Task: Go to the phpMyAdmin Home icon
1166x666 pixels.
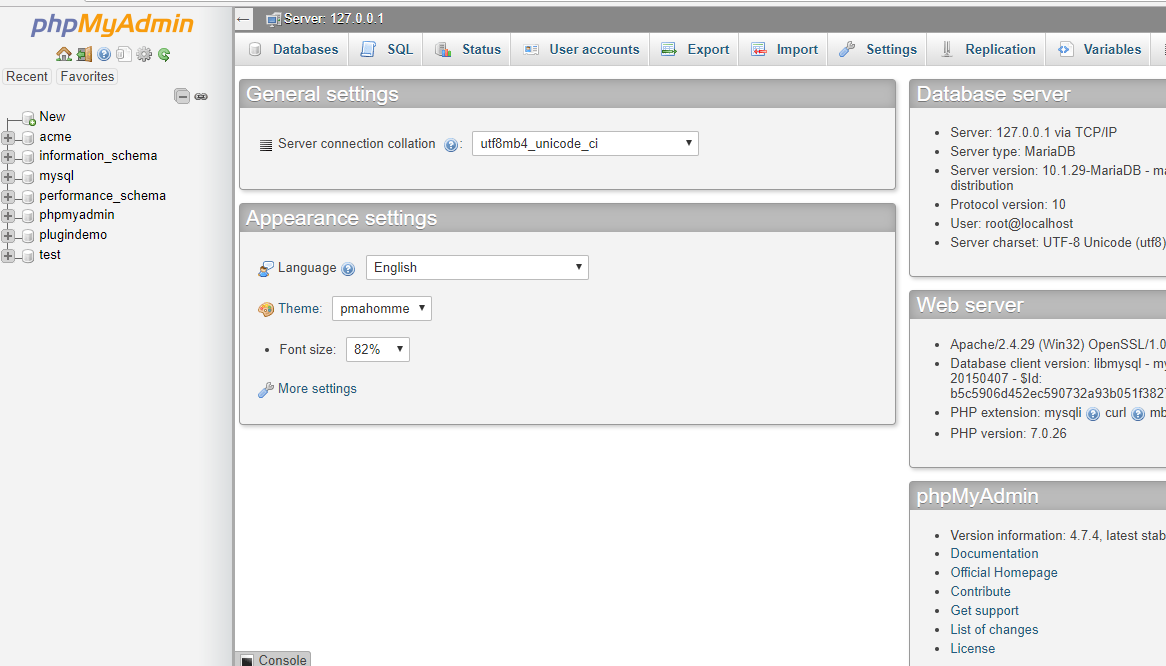Action: 64,54
